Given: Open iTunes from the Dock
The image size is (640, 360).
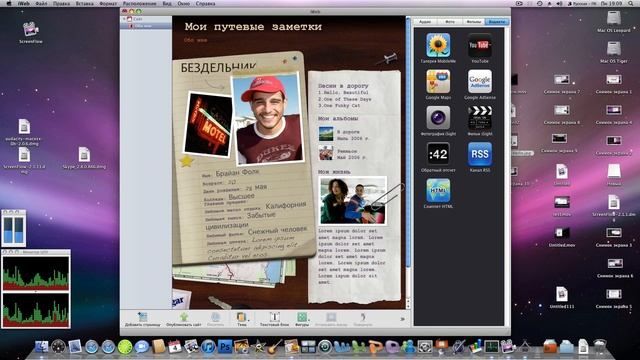Looking at the screenshot, I should pyautogui.click(x=208, y=347).
